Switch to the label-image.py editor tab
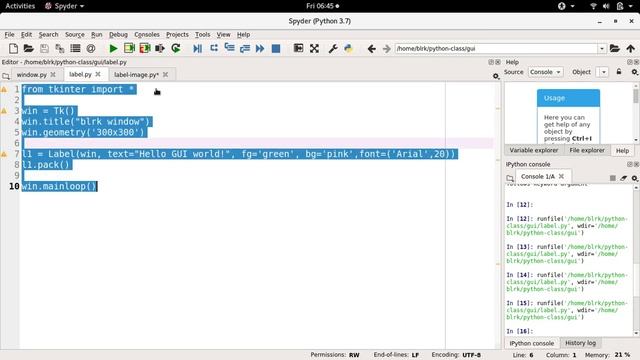Viewport: 640px width, 360px height. pyautogui.click(x=136, y=75)
